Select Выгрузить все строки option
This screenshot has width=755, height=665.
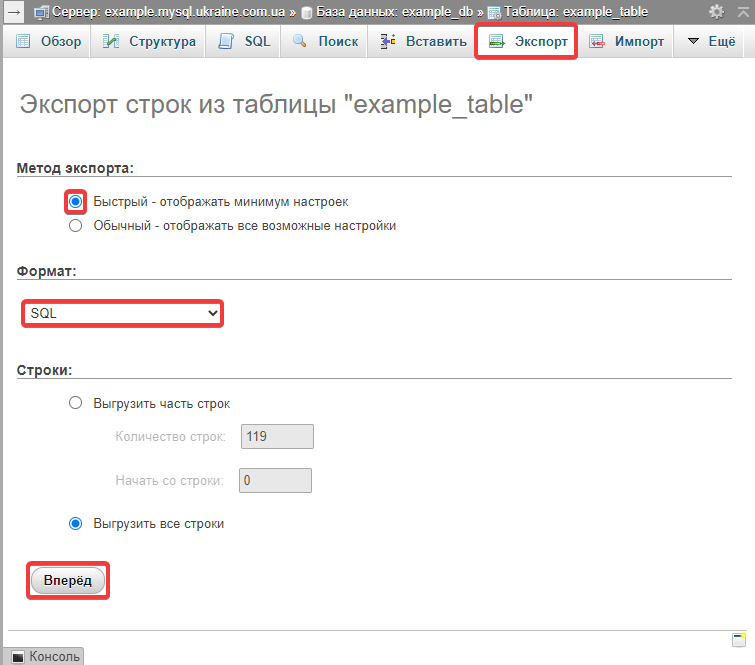coord(75,523)
